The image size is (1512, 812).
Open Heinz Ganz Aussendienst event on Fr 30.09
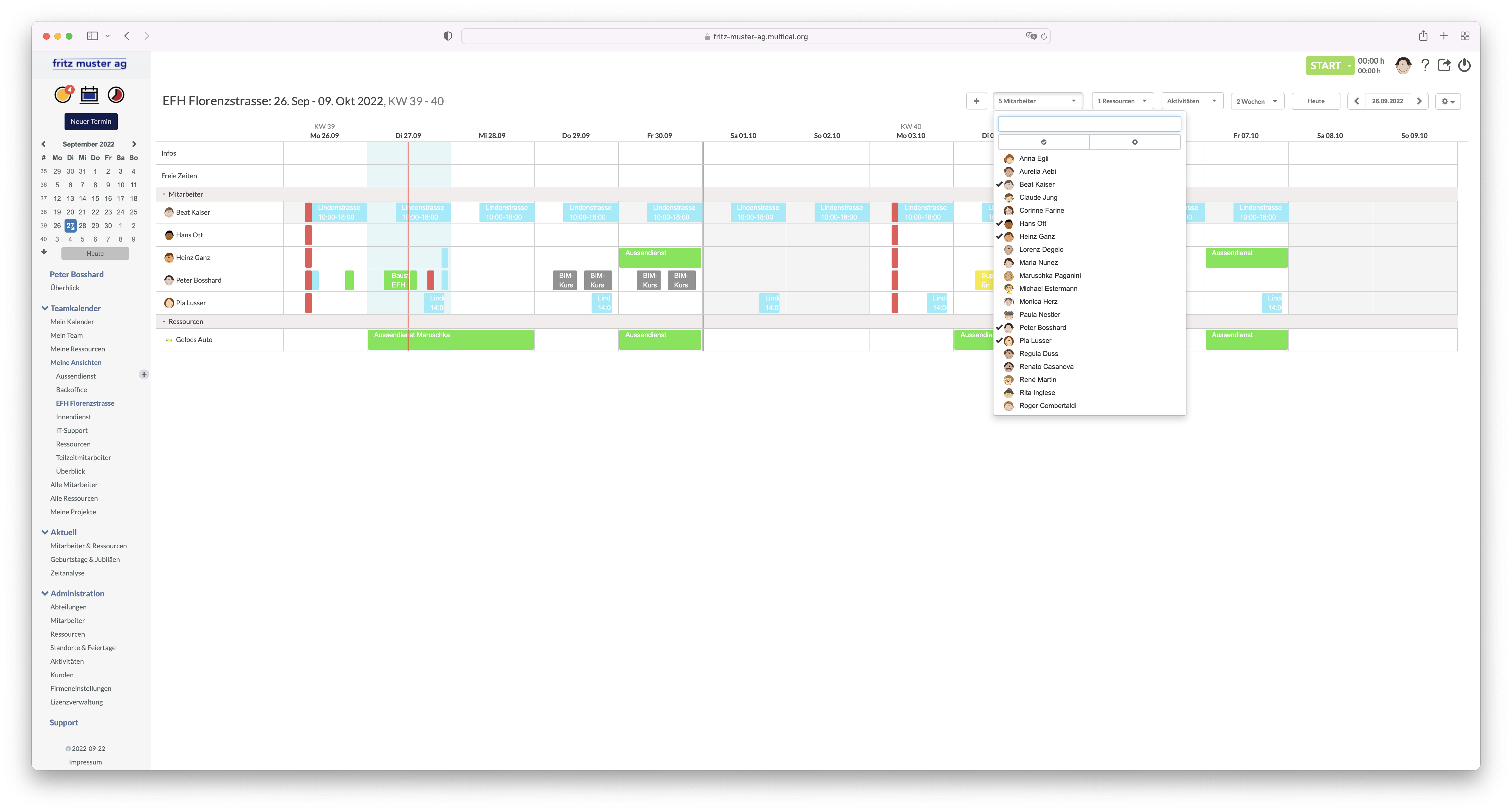(x=660, y=257)
